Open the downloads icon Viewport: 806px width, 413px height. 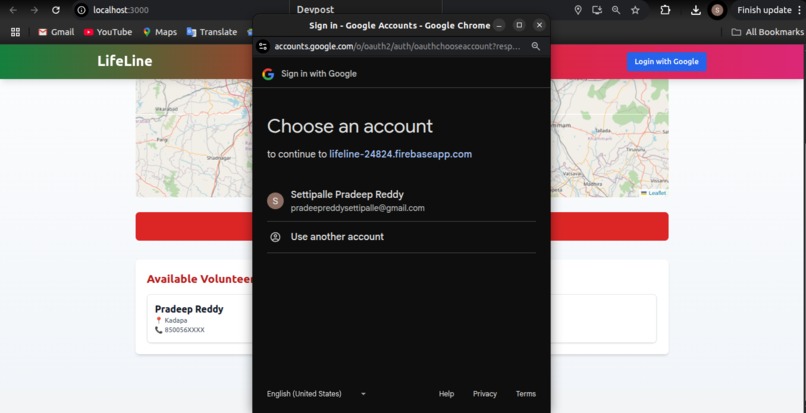[695, 10]
